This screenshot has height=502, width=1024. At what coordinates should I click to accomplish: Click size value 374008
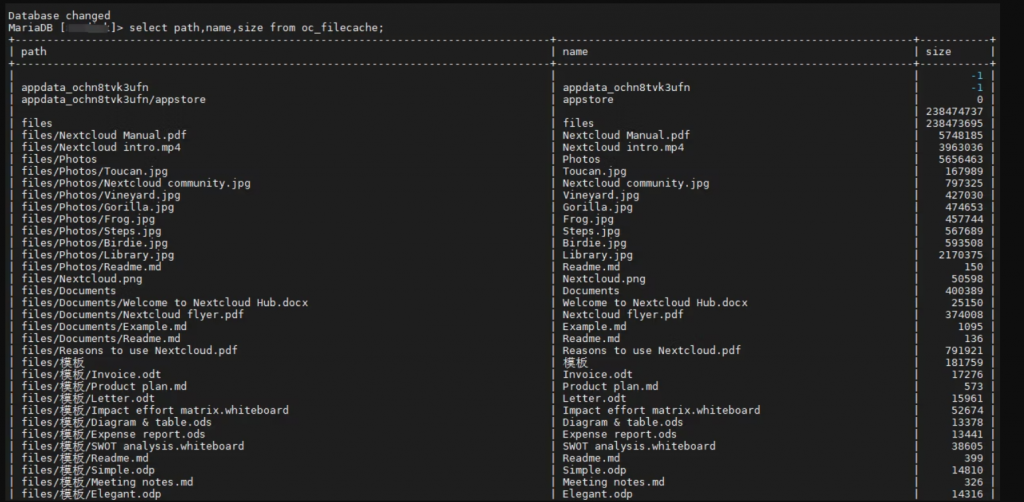click(964, 315)
